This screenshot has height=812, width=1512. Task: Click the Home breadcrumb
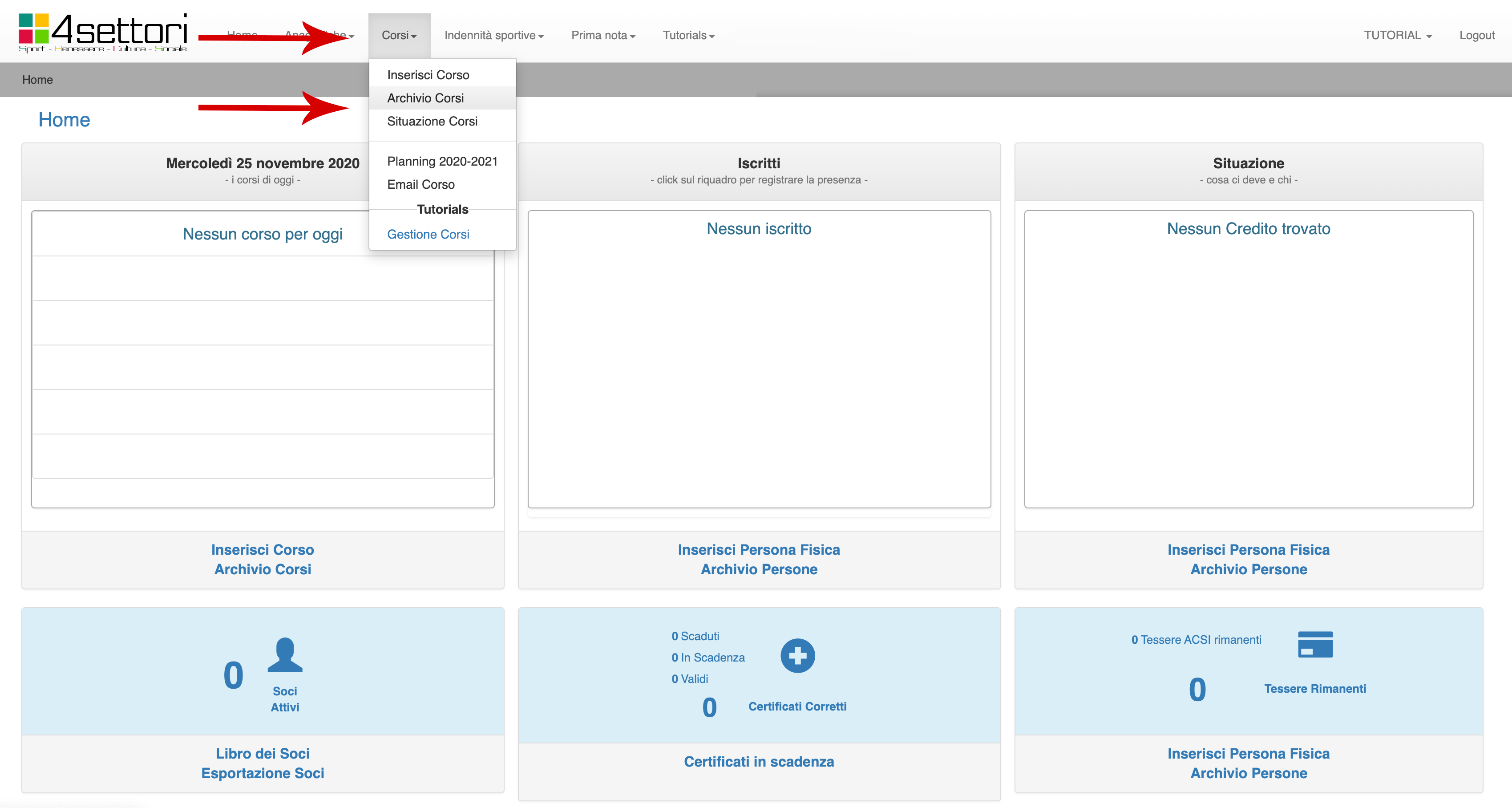tap(37, 80)
